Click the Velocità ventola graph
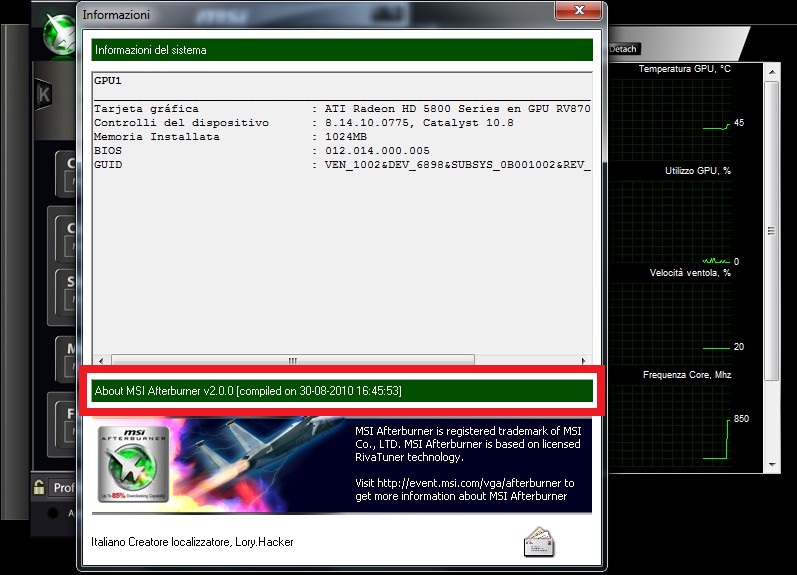The image size is (797, 575). pyautogui.click(x=670, y=323)
